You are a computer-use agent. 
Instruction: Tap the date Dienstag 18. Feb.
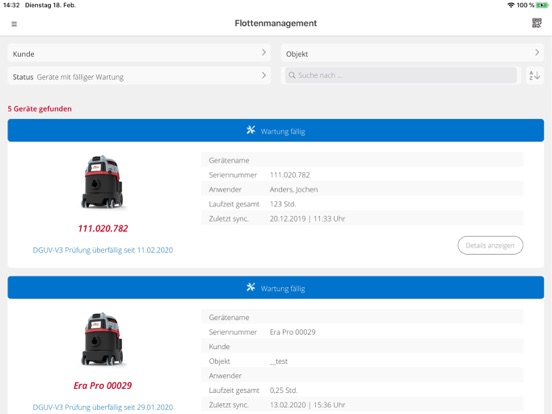point(50,5)
